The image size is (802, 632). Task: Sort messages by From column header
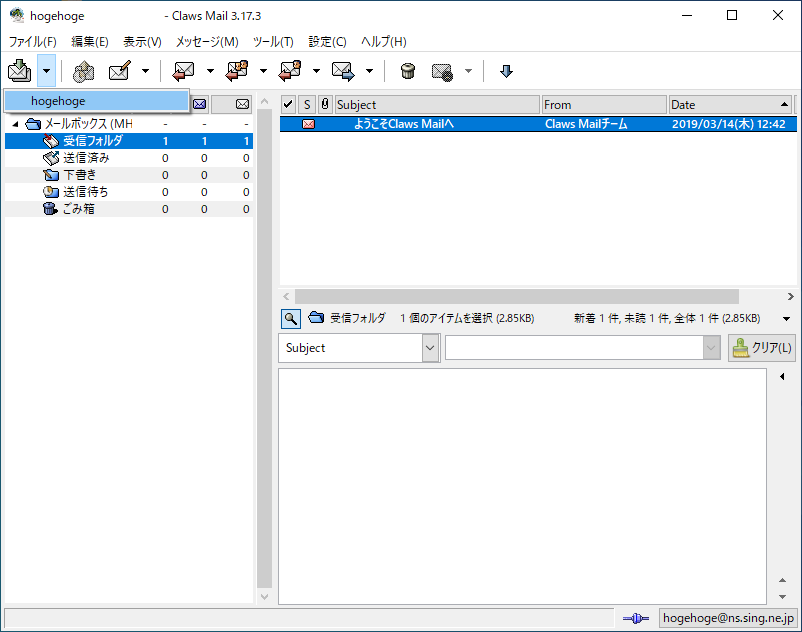tap(605, 104)
